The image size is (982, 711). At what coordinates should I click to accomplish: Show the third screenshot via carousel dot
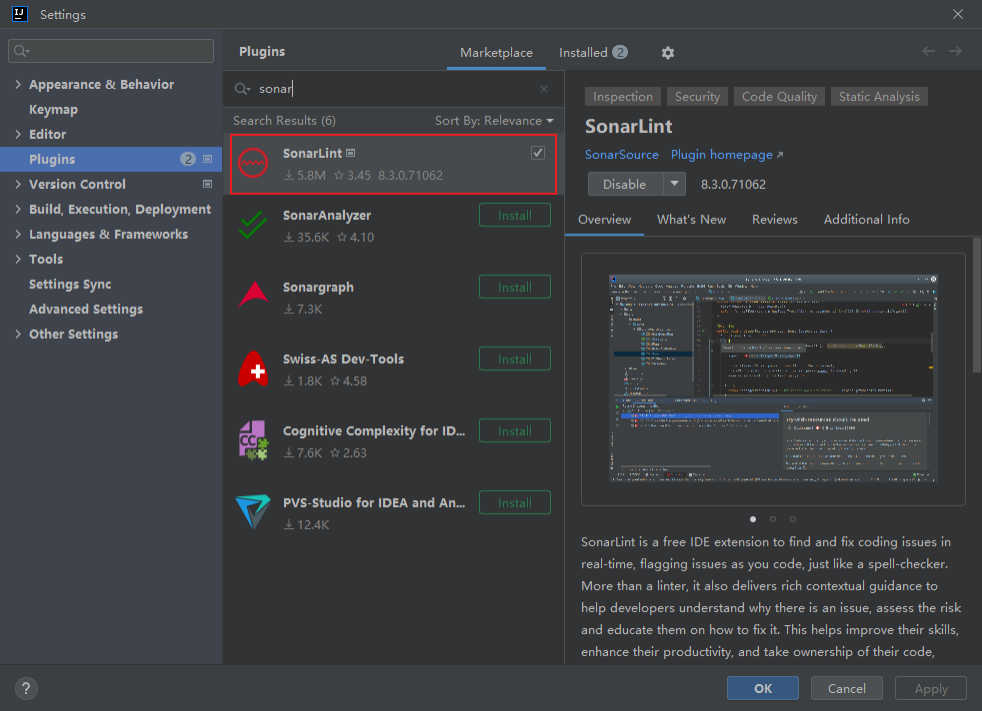click(793, 519)
